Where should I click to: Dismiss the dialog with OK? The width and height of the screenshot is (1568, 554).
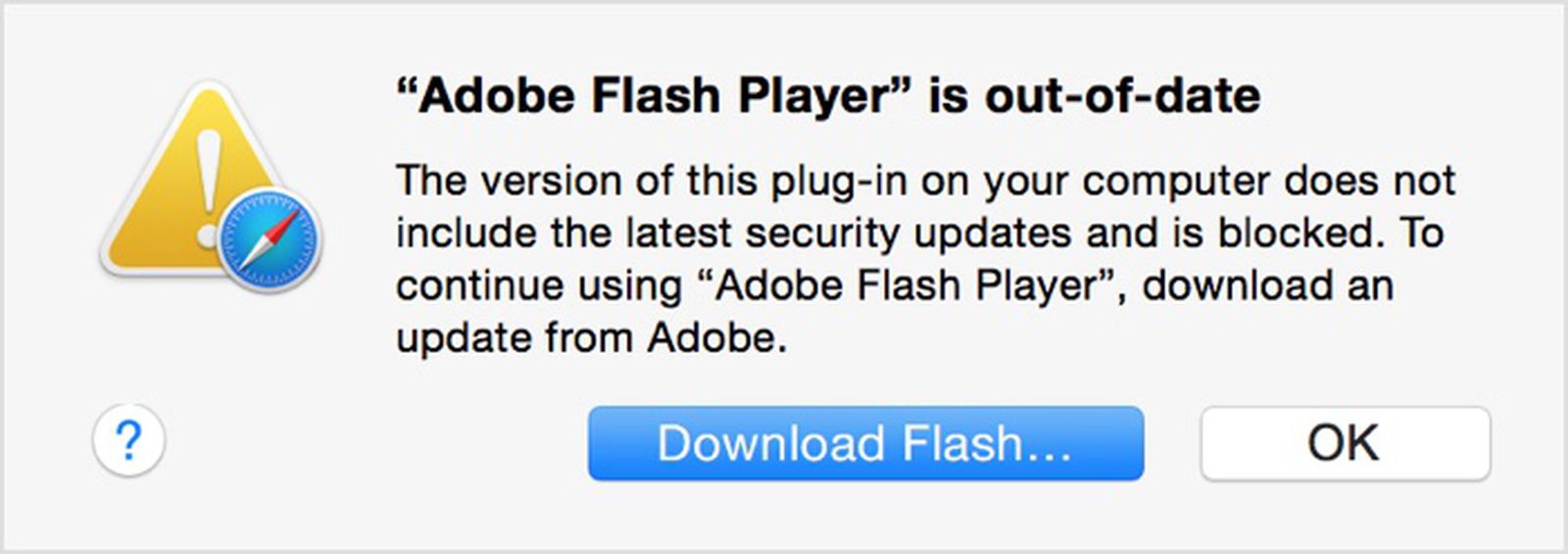1345,443
